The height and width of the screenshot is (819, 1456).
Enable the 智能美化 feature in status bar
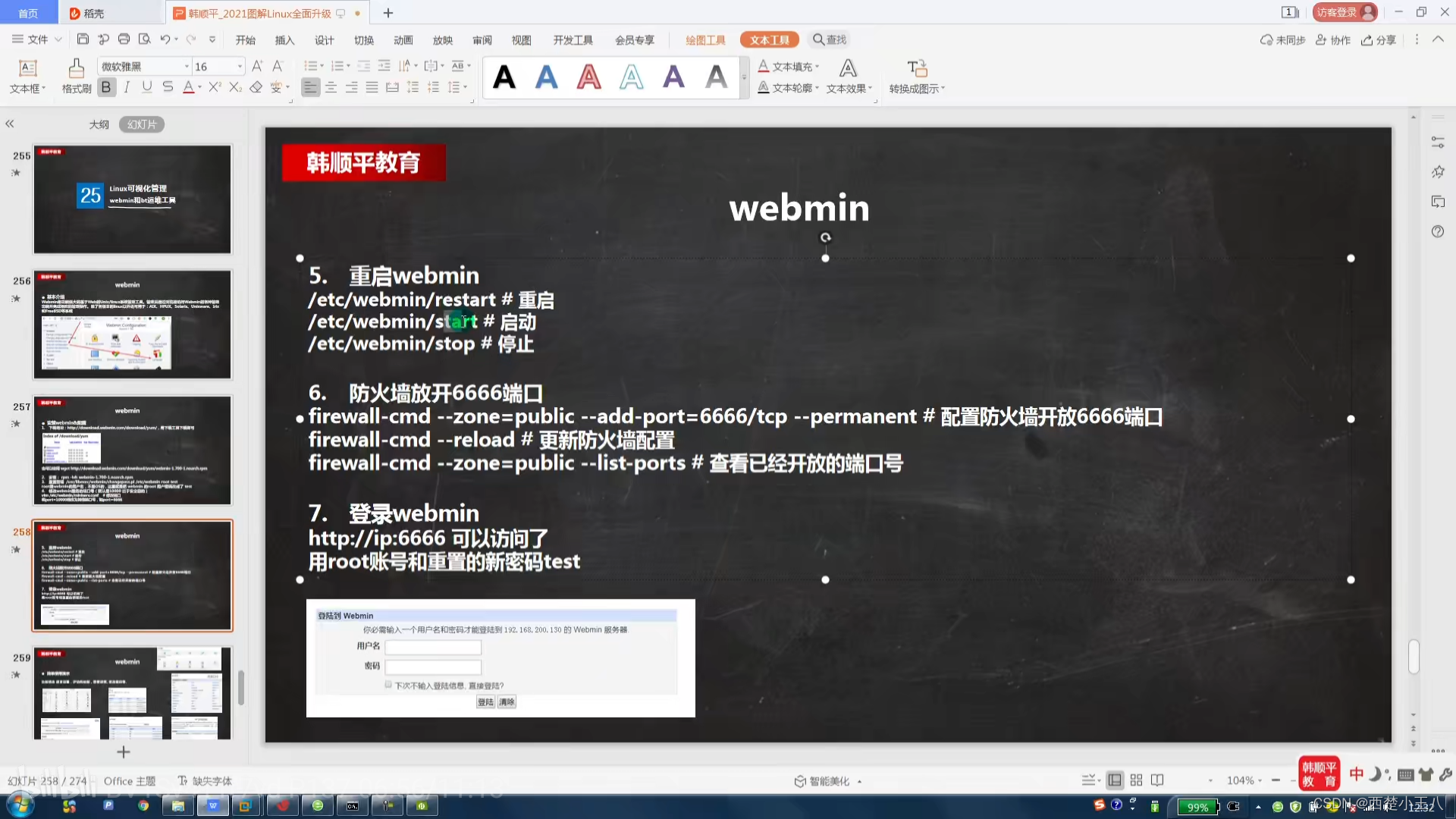coord(828,780)
